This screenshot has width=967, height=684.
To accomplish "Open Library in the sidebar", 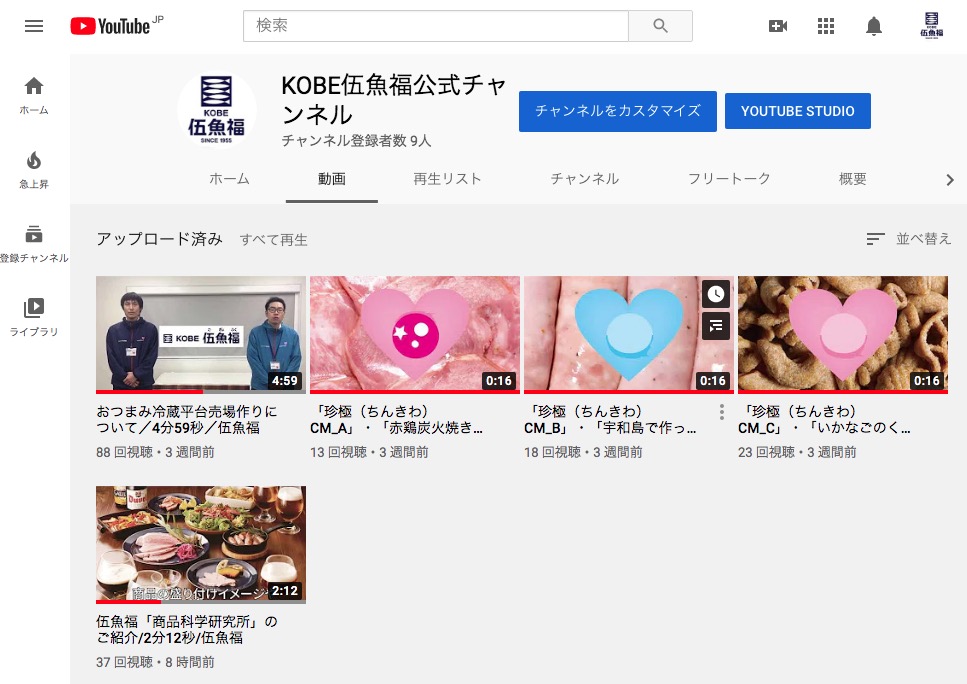I will [x=34, y=317].
